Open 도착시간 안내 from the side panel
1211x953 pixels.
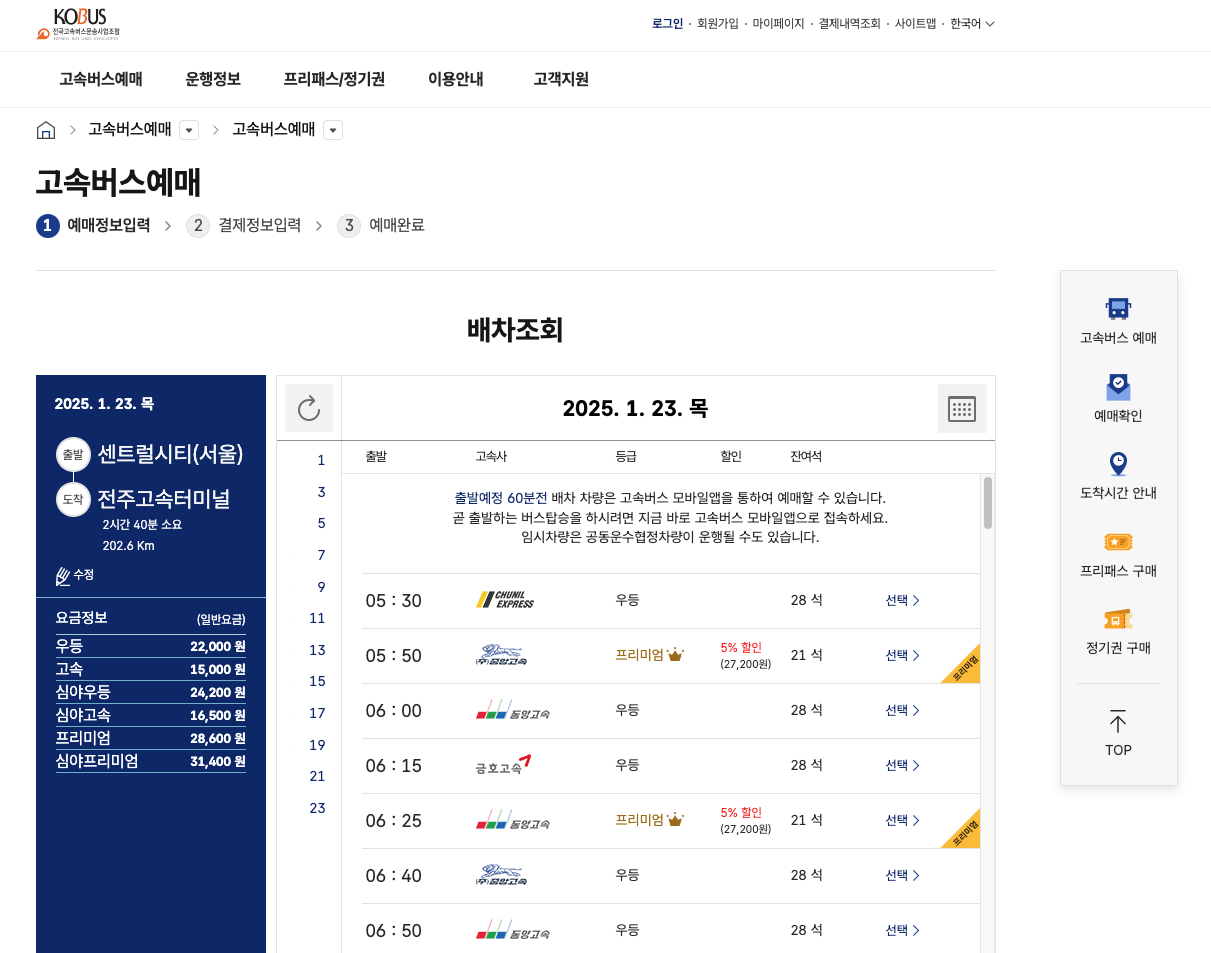[1118, 474]
